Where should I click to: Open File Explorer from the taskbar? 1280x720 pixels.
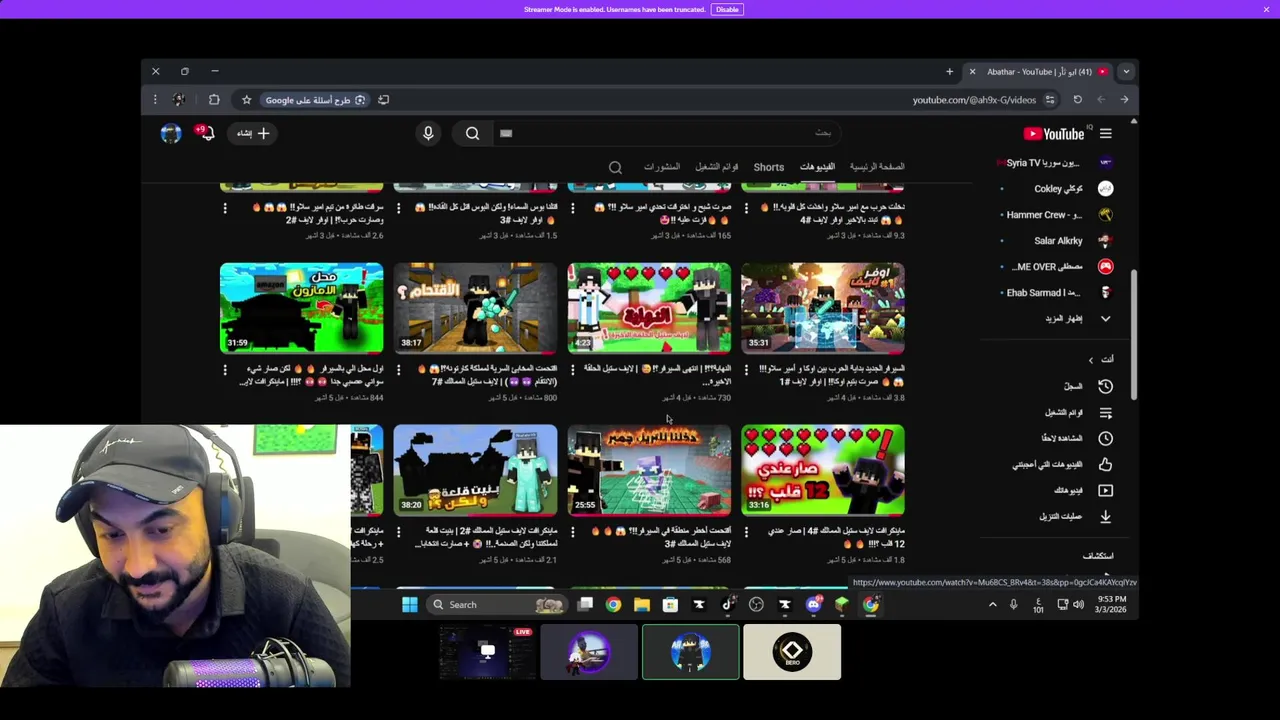tap(642, 604)
